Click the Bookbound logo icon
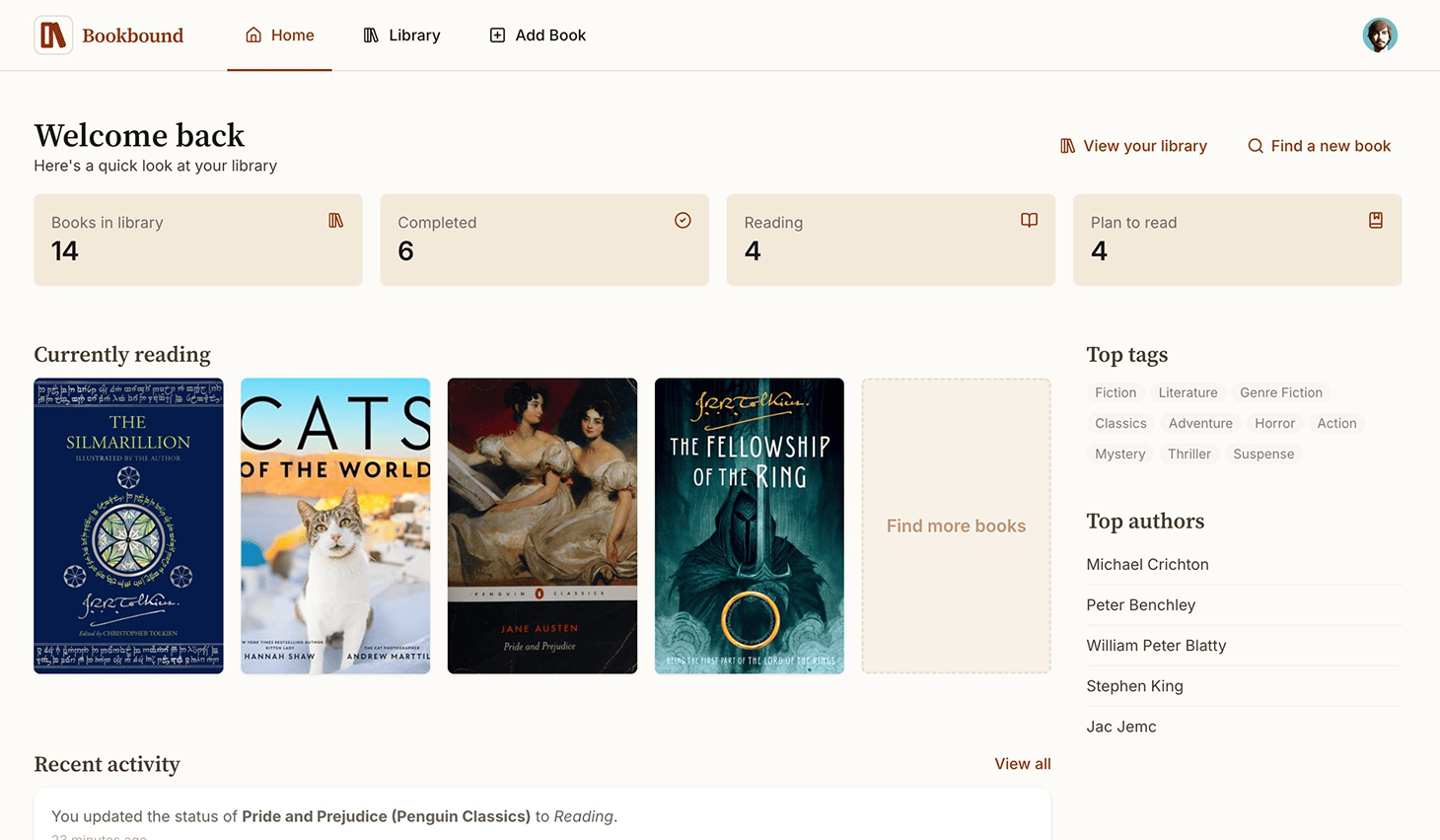Viewport: 1440px width, 840px height. tap(53, 35)
